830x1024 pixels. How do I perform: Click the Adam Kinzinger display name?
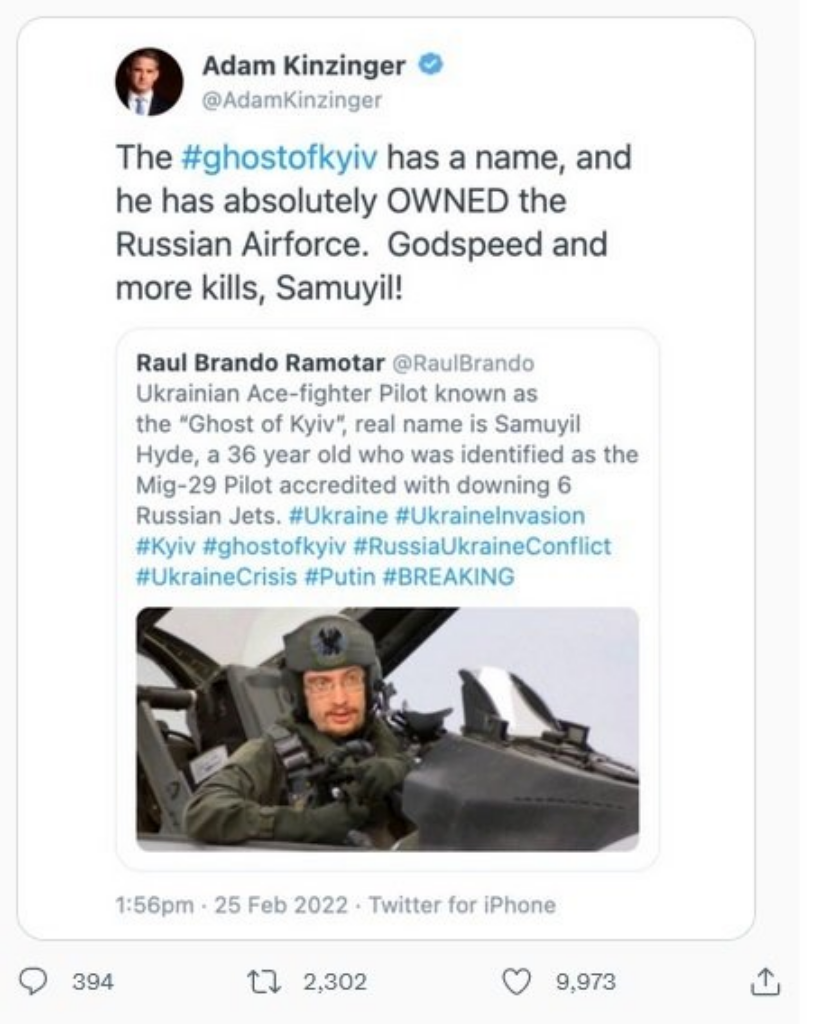coord(304,67)
